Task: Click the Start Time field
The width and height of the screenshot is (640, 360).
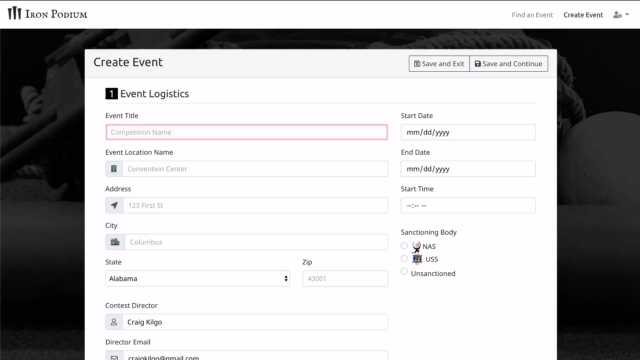Action: coord(468,205)
